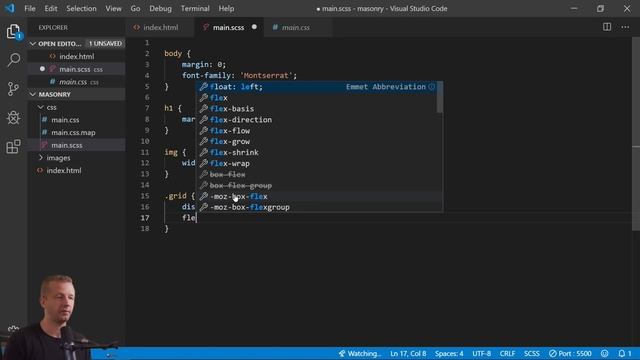Click the '1 UNSAVED' badge
640x360 pixels.
point(105,43)
